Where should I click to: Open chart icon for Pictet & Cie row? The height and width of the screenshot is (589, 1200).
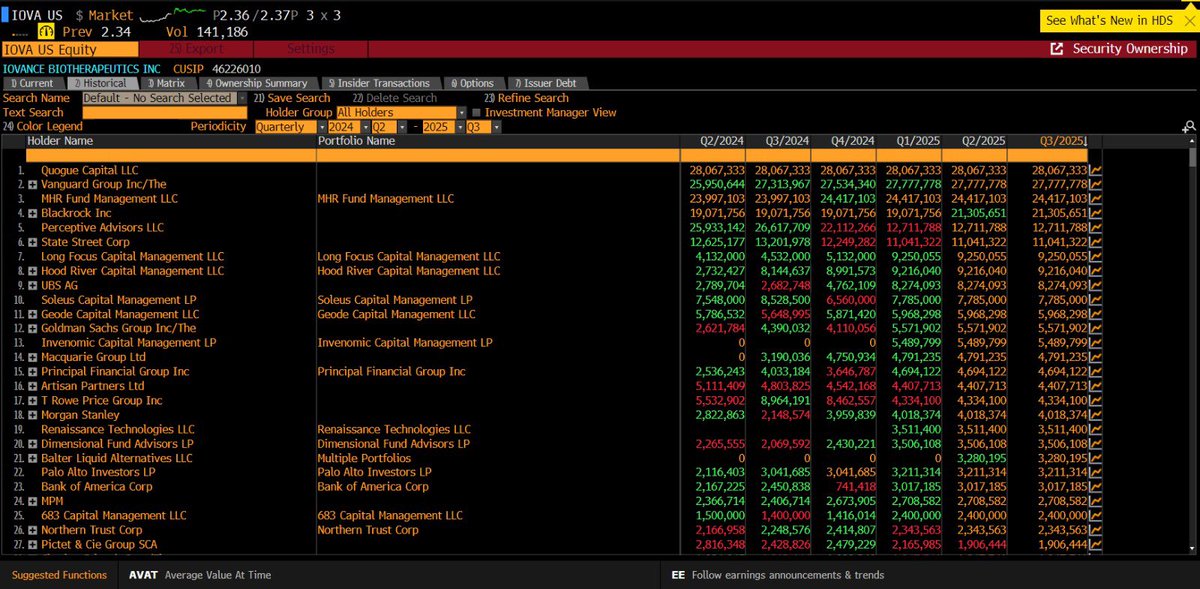coord(1095,544)
